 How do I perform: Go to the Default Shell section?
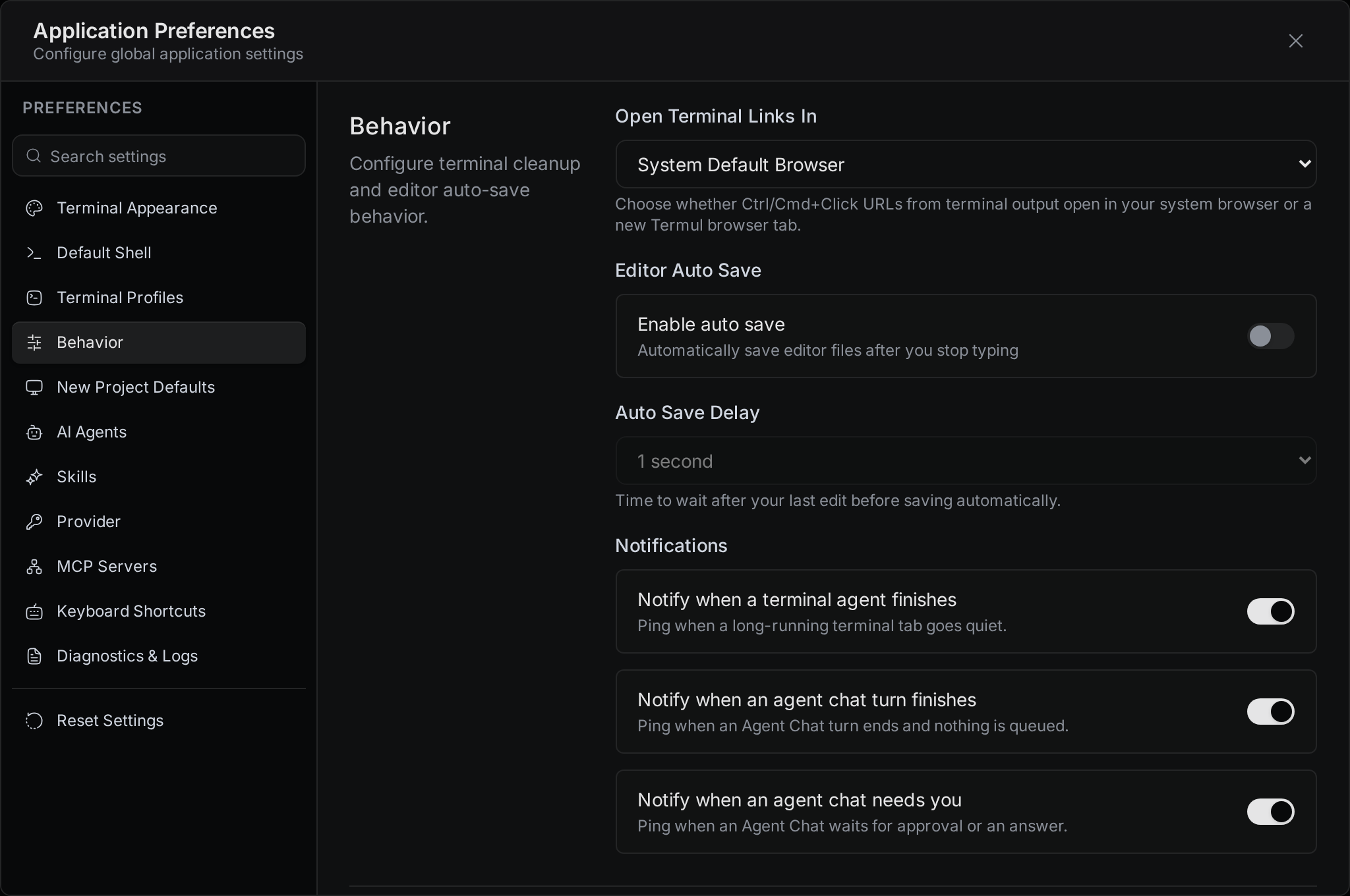[159, 253]
